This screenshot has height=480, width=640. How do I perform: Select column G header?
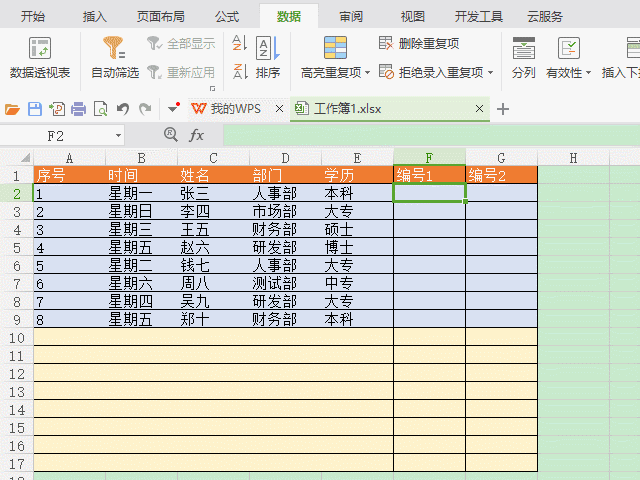501,158
